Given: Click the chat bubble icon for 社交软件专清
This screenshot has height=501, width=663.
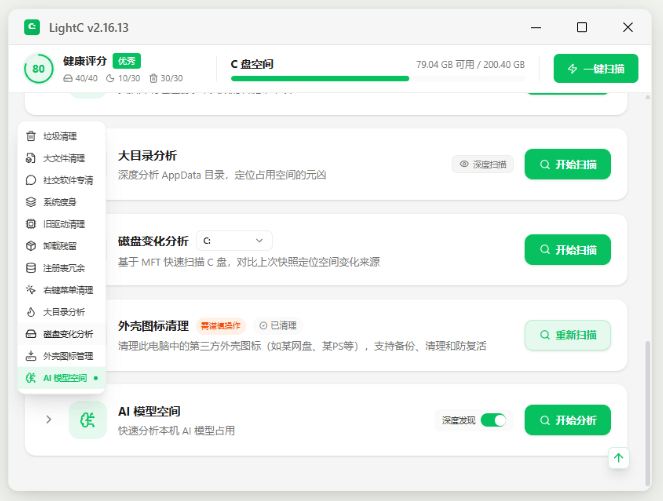Looking at the screenshot, I should point(31,180).
